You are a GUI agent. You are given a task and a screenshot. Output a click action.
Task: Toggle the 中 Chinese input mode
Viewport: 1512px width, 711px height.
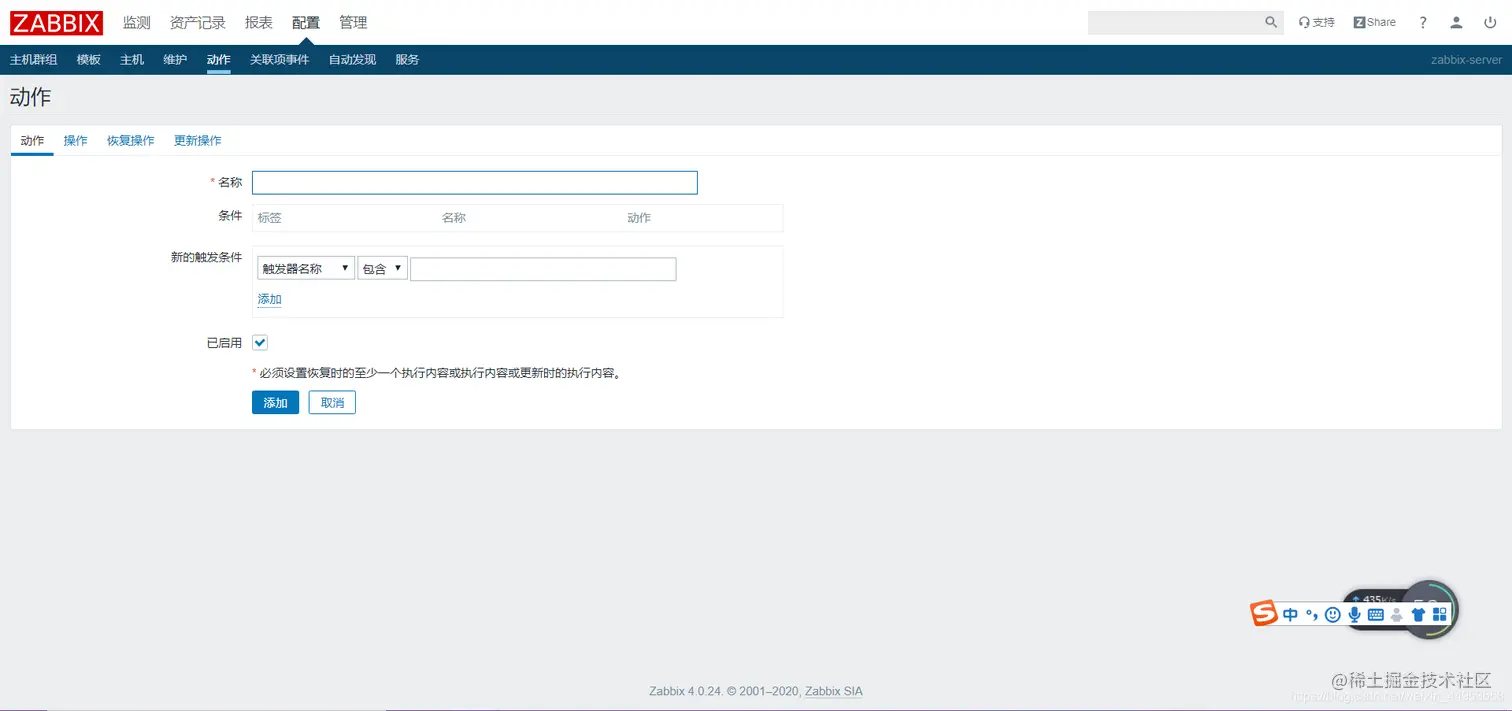pos(1290,615)
